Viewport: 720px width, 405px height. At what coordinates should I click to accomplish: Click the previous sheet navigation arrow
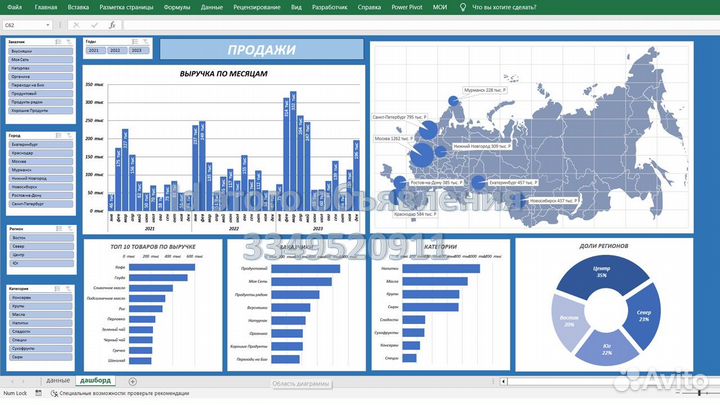pos(12,381)
